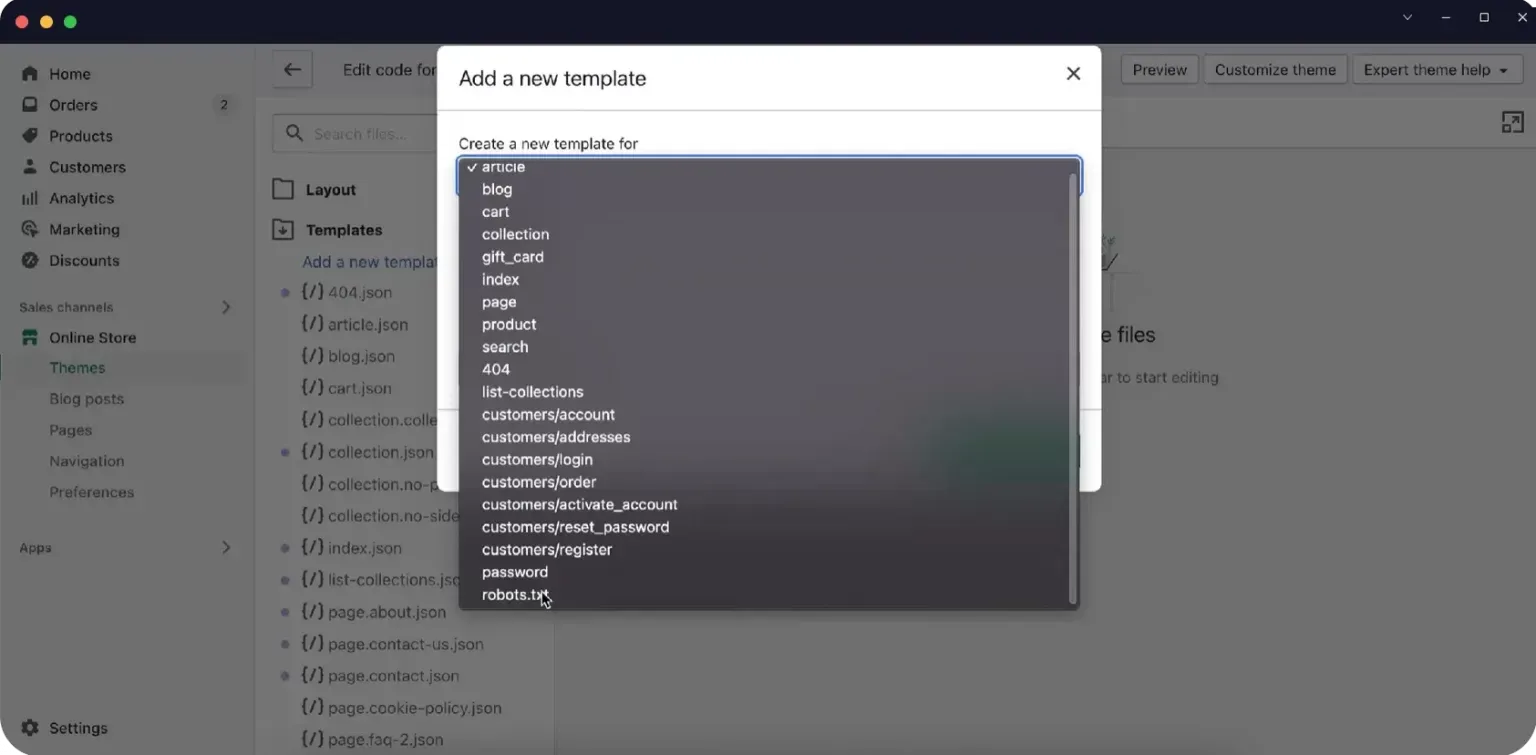Click the file icon beside article.json

(312, 324)
